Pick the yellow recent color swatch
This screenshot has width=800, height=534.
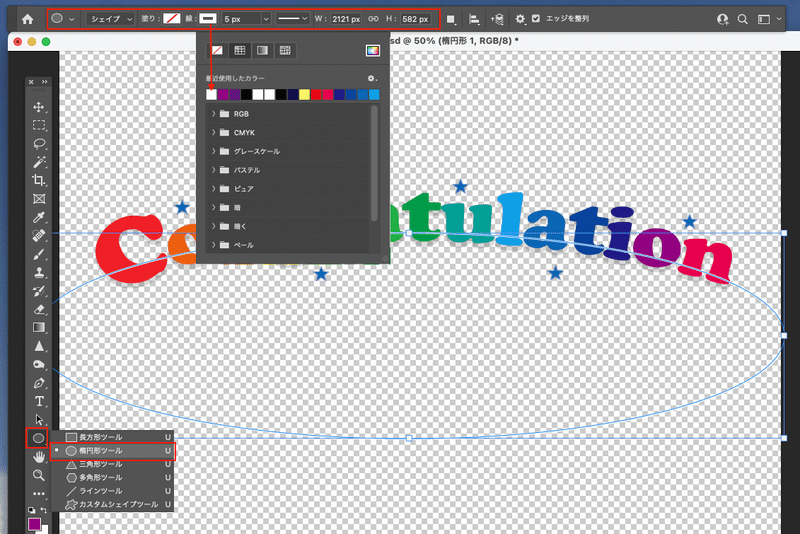pyautogui.click(x=305, y=94)
